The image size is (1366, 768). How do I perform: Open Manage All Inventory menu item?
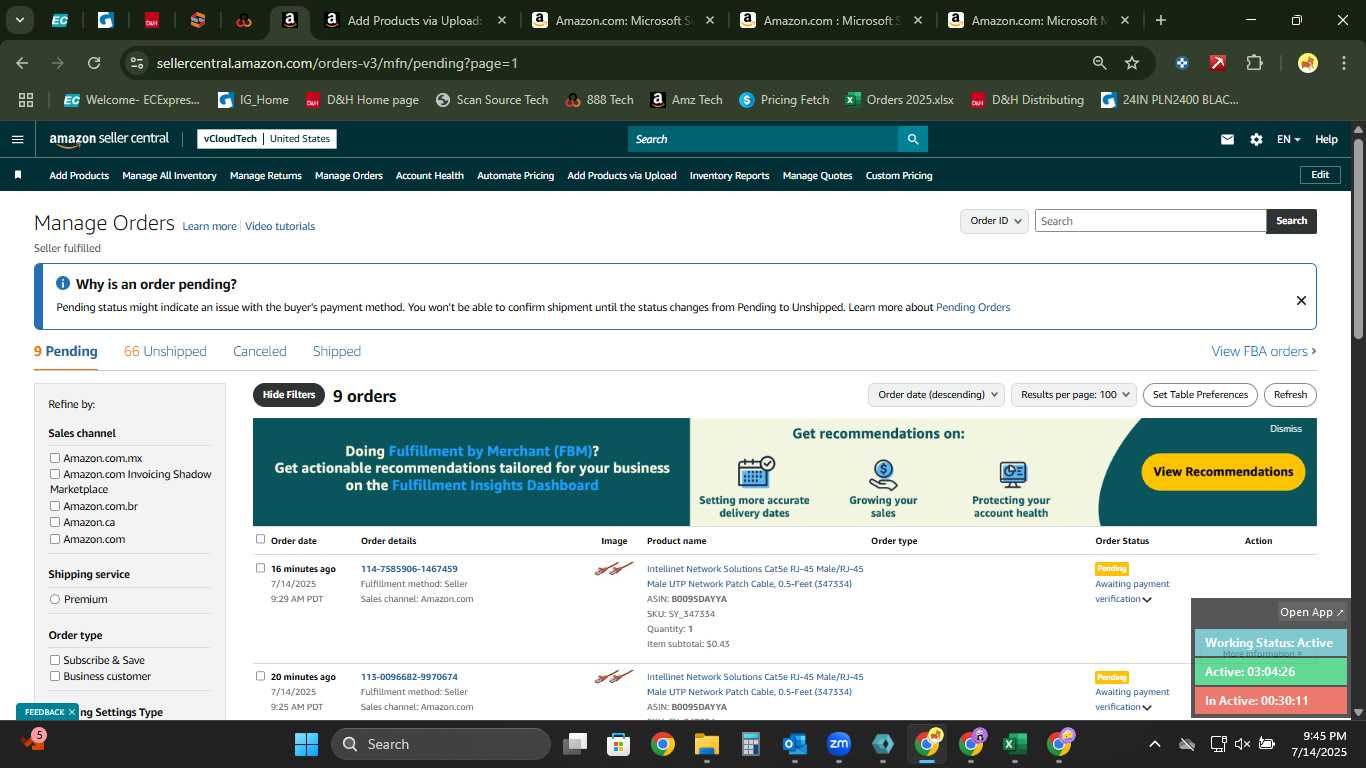point(169,175)
